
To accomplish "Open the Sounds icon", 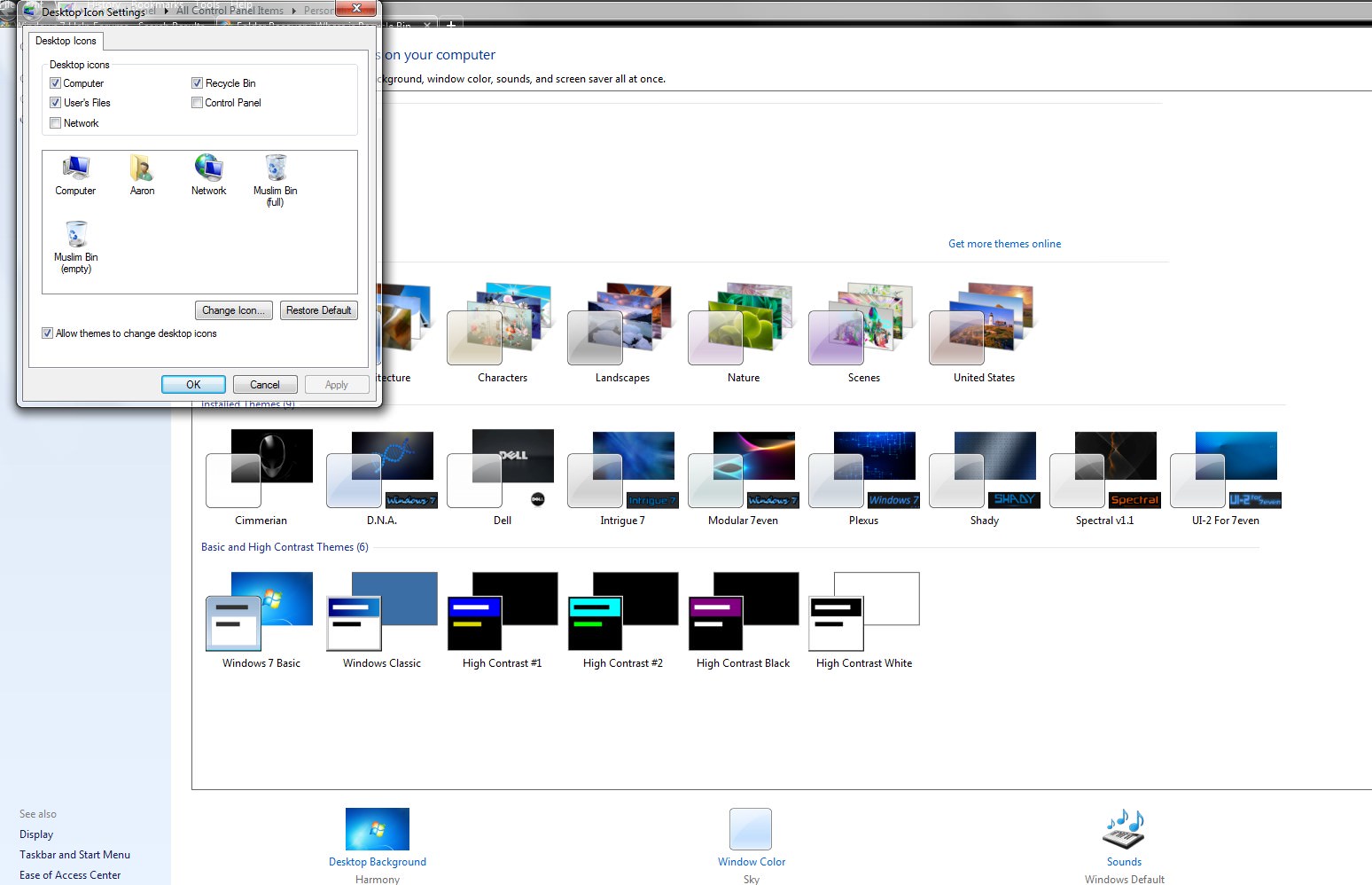I will click(x=1124, y=829).
